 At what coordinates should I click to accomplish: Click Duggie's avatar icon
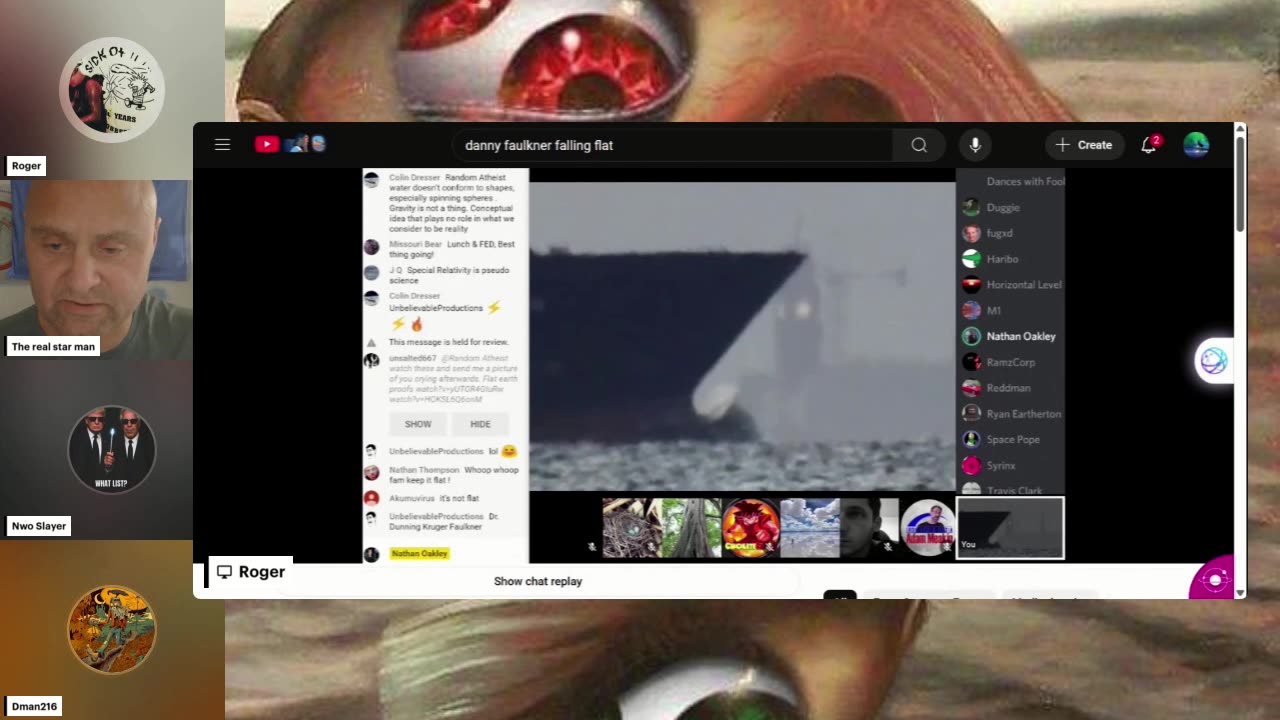click(971, 207)
